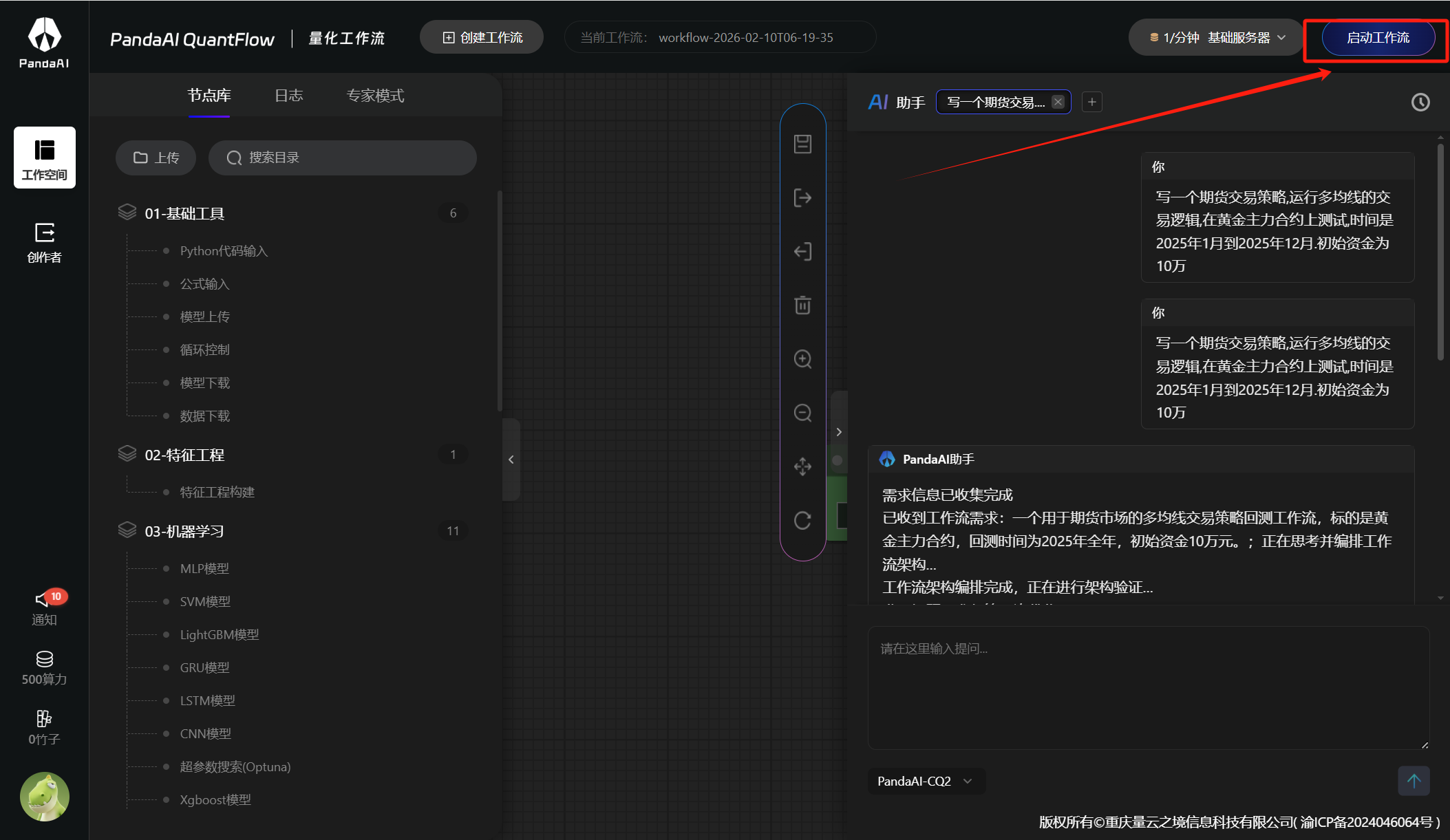
Task: Select the LSTM模型 node
Action: tap(207, 700)
